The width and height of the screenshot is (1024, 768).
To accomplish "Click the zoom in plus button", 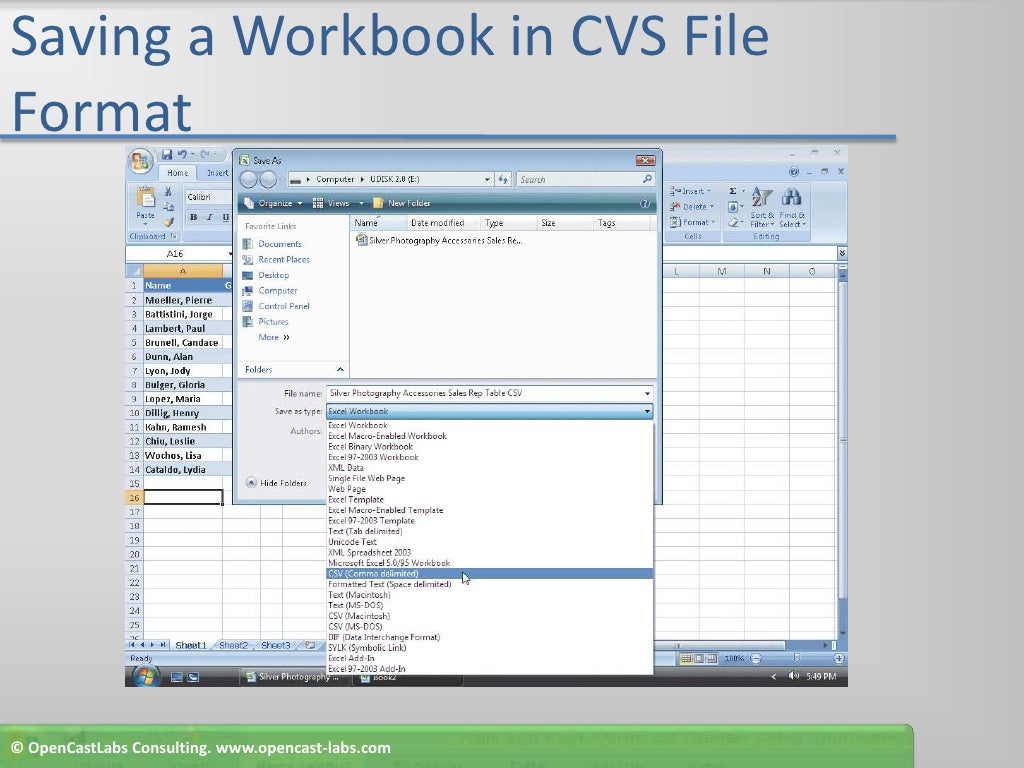I will tap(839, 658).
